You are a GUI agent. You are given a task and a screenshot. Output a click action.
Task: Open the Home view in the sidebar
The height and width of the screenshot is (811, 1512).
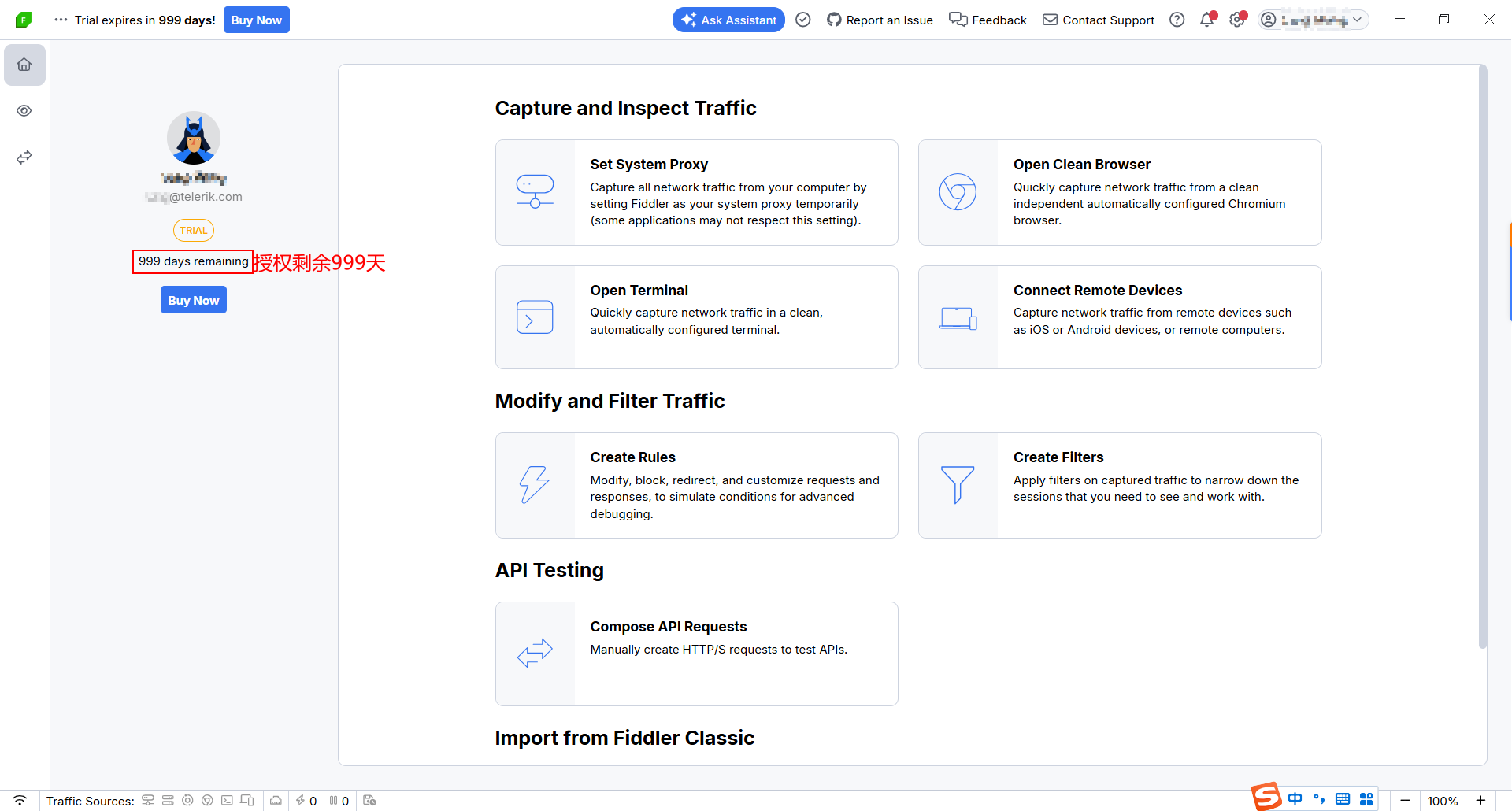point(24,65)
